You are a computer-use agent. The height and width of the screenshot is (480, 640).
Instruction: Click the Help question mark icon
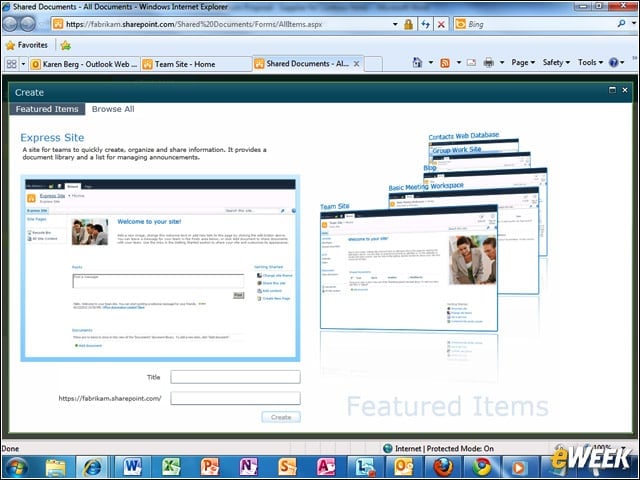point(613,62)
